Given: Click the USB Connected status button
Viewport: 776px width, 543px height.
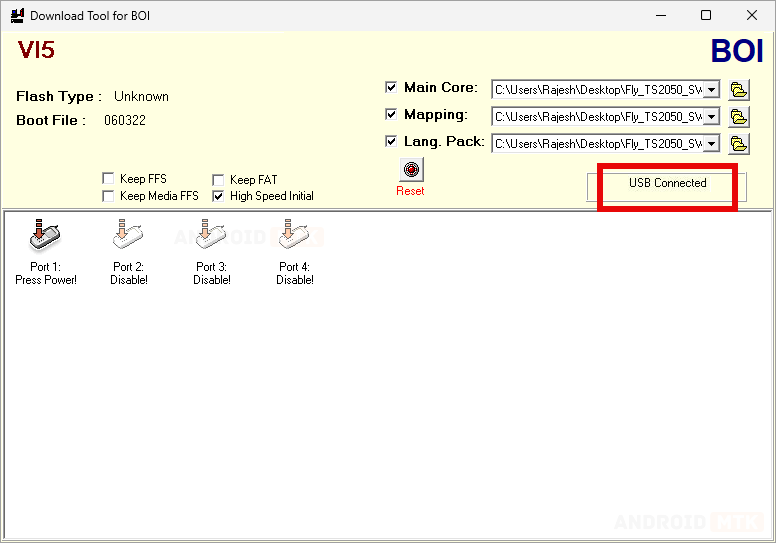Looking at the screenshot, I should [667, 185].
